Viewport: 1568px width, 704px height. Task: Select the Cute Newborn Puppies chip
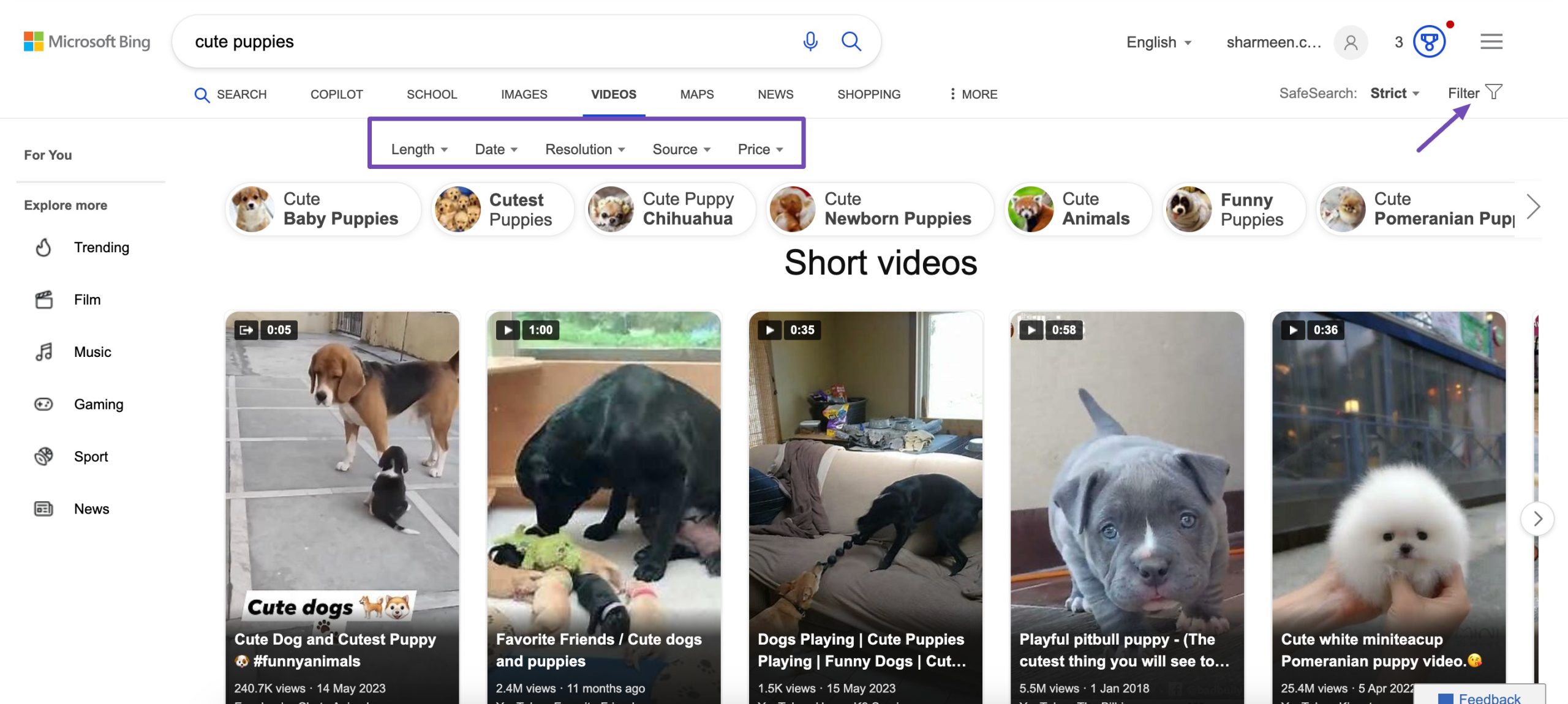coord(880,209)
